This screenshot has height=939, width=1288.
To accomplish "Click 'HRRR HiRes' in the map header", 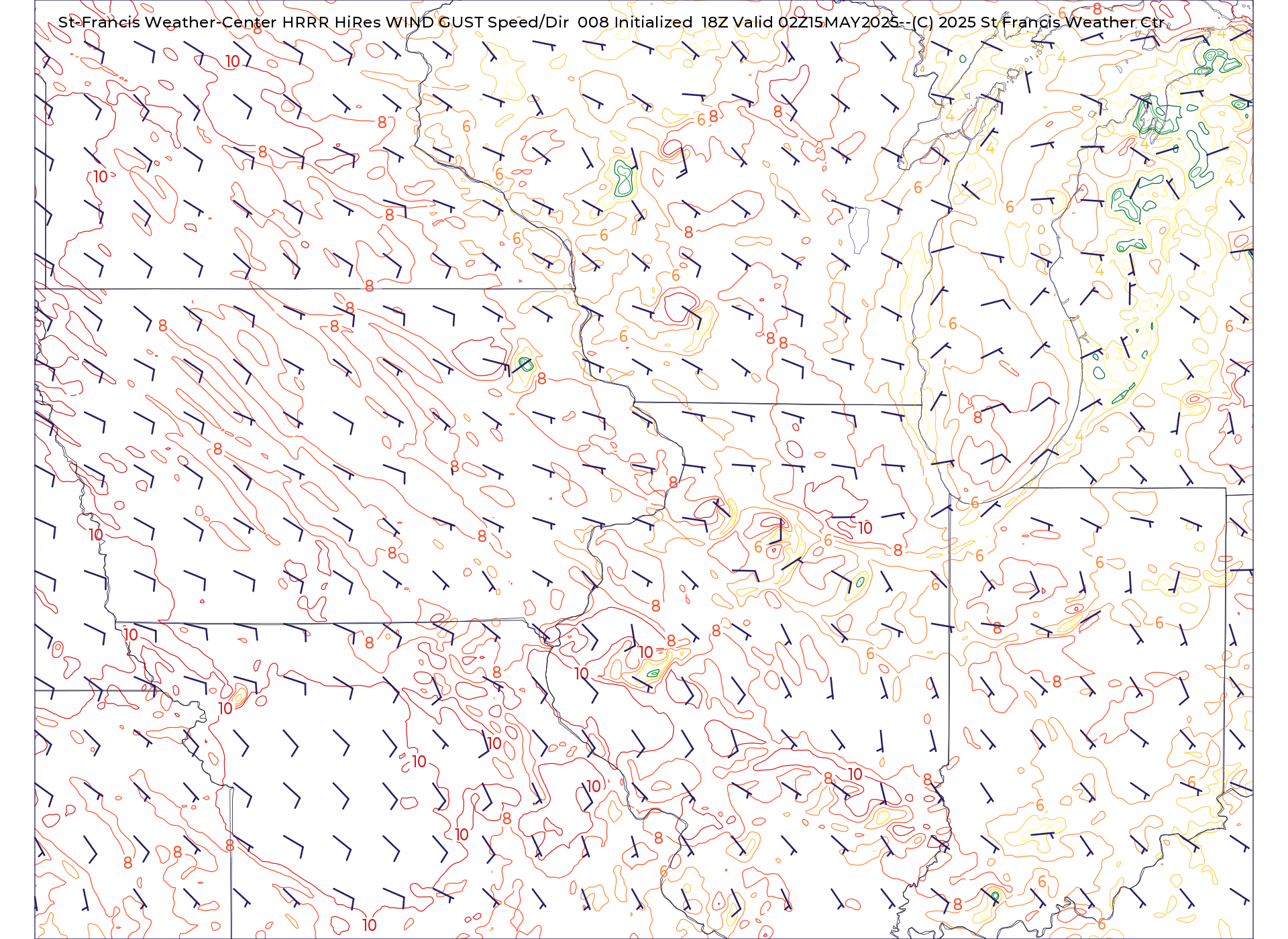I will point(331,22).
